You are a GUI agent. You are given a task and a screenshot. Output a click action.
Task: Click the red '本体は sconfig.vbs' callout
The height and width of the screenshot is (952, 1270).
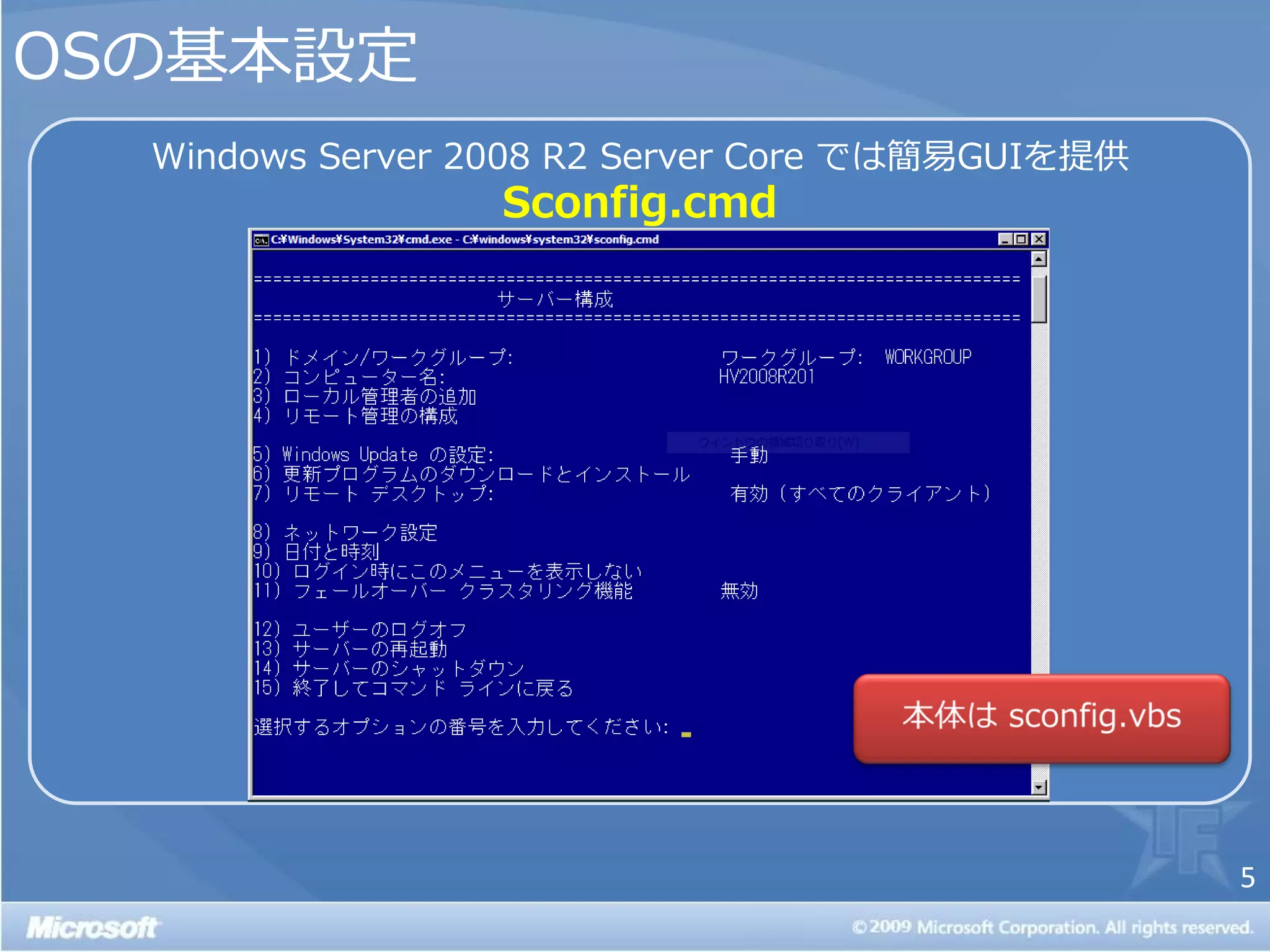(1042, 718)
